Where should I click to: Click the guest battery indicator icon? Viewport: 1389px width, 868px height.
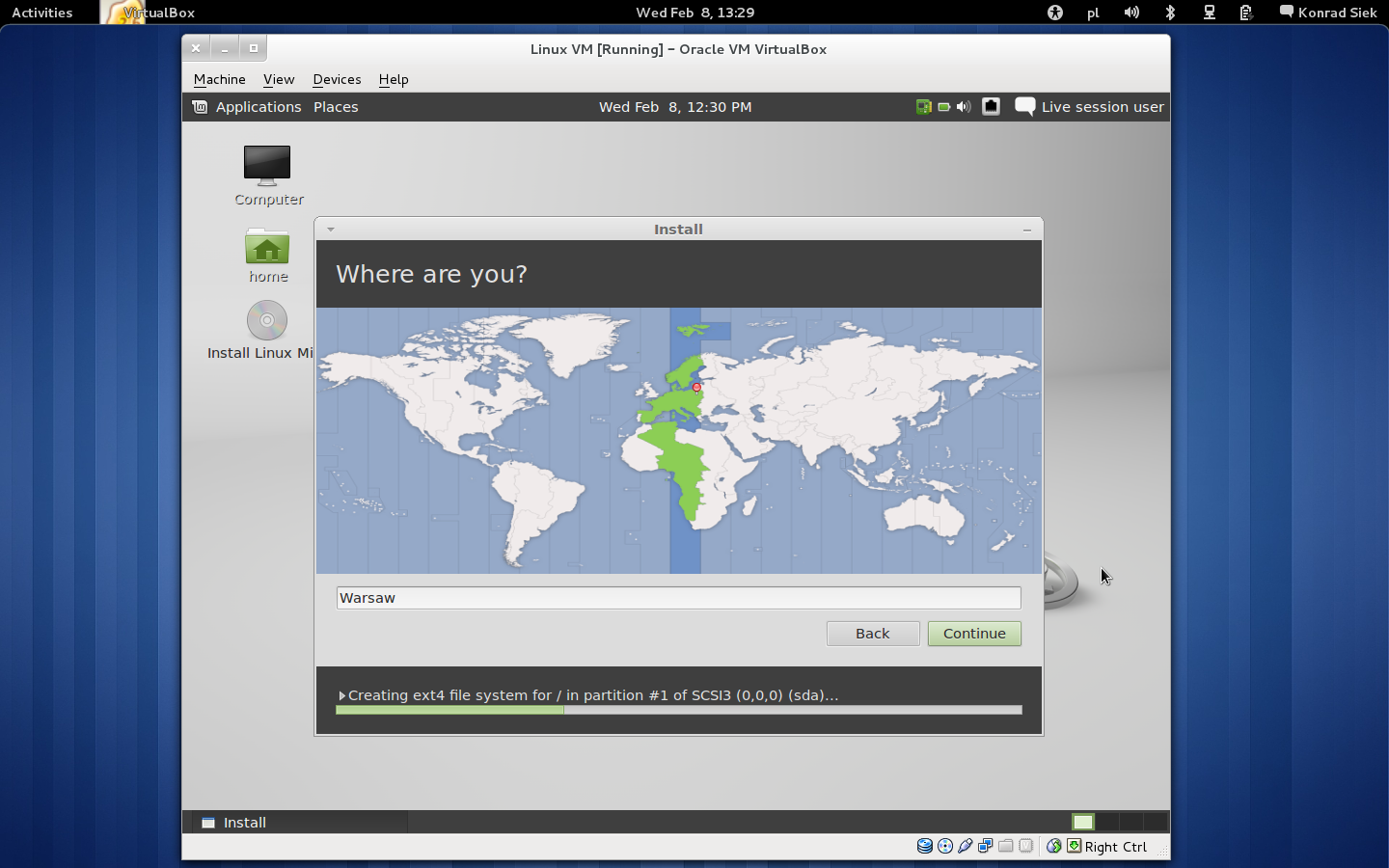944,107
